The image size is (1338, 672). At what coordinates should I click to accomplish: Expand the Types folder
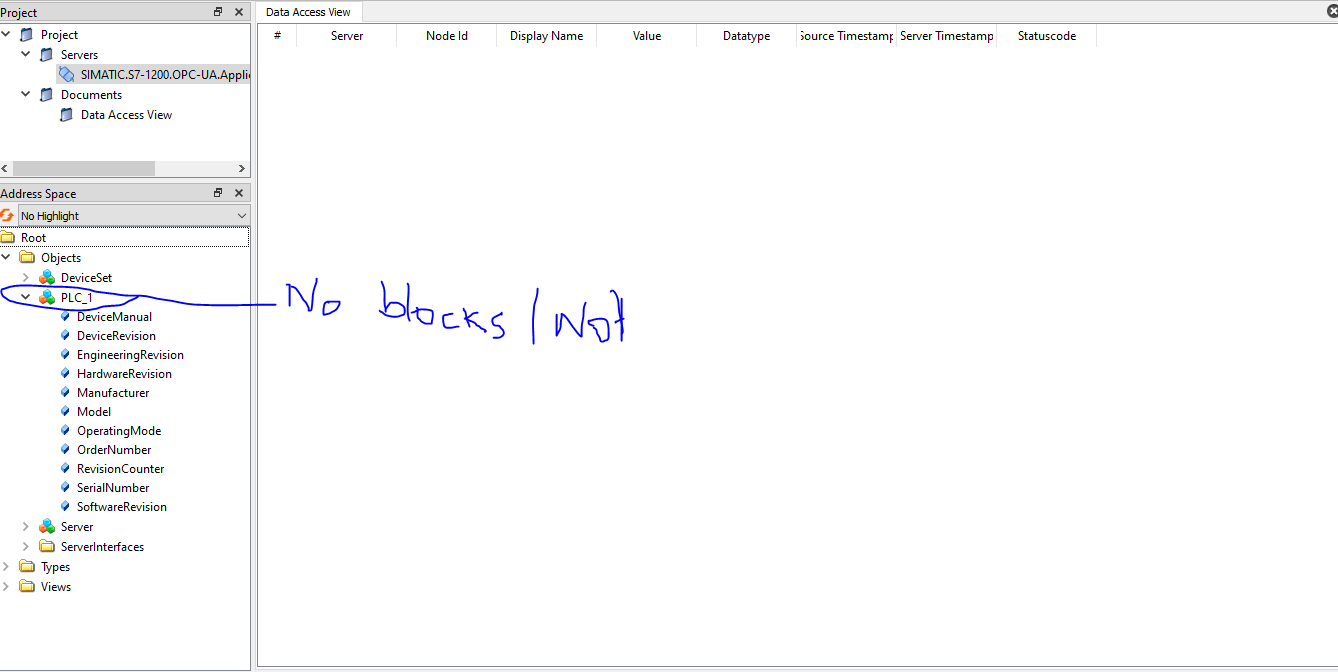point(6,566)
